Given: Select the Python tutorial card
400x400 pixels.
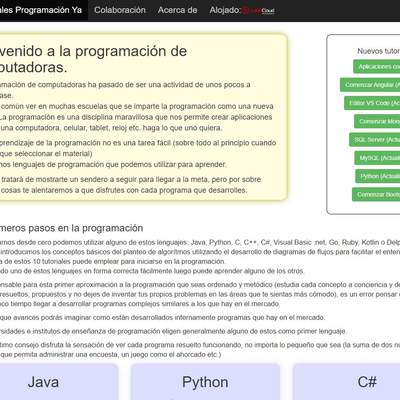Looking at the screenshot, I should coord(205,382).
